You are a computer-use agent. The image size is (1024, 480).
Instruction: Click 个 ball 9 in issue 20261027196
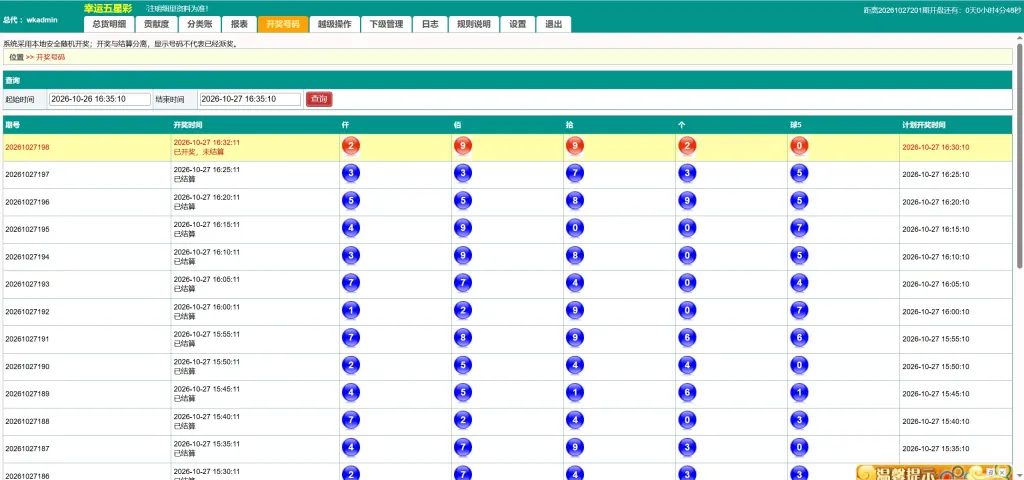687,201
